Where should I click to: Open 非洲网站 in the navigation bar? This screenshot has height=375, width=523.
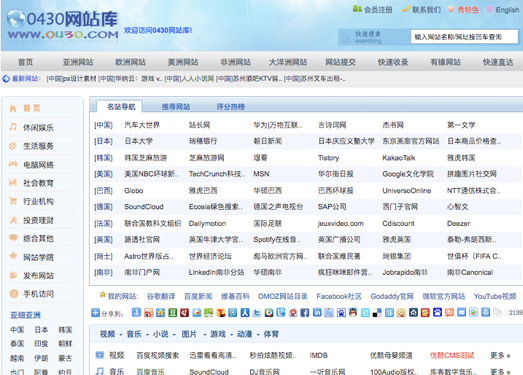tap(235, 62)
